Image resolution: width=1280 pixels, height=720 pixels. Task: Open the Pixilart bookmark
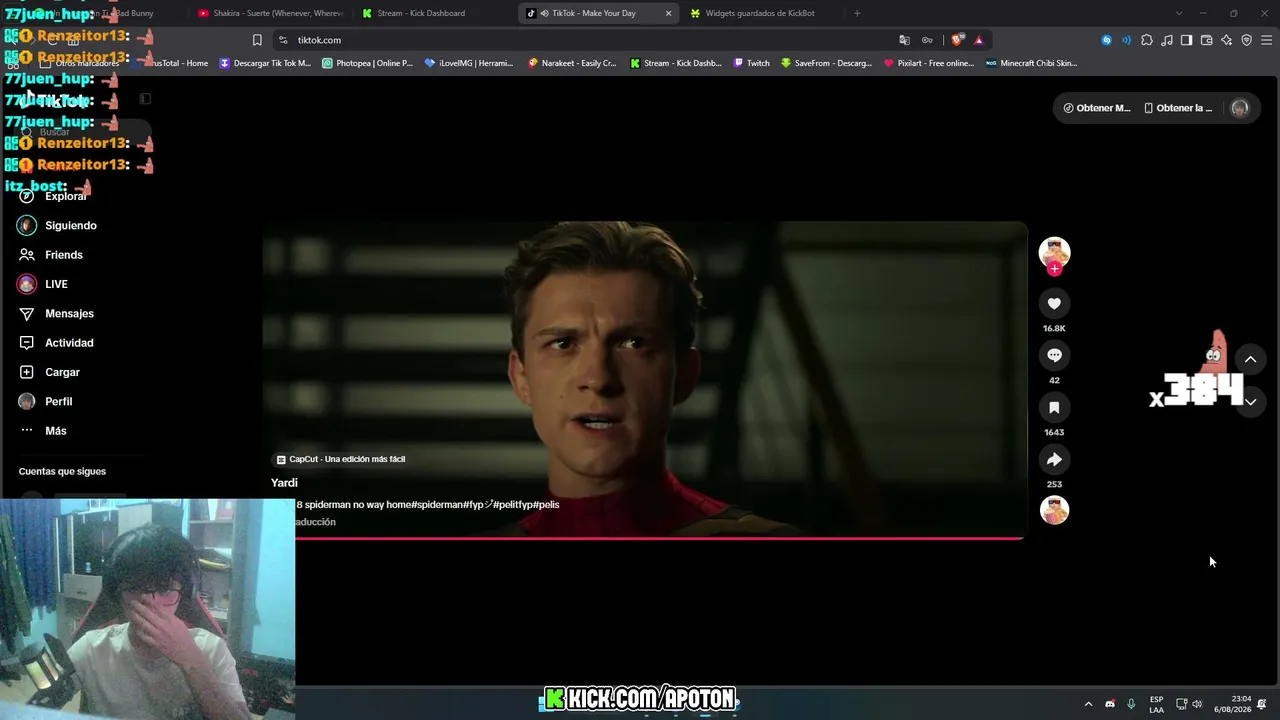point(928,63)
